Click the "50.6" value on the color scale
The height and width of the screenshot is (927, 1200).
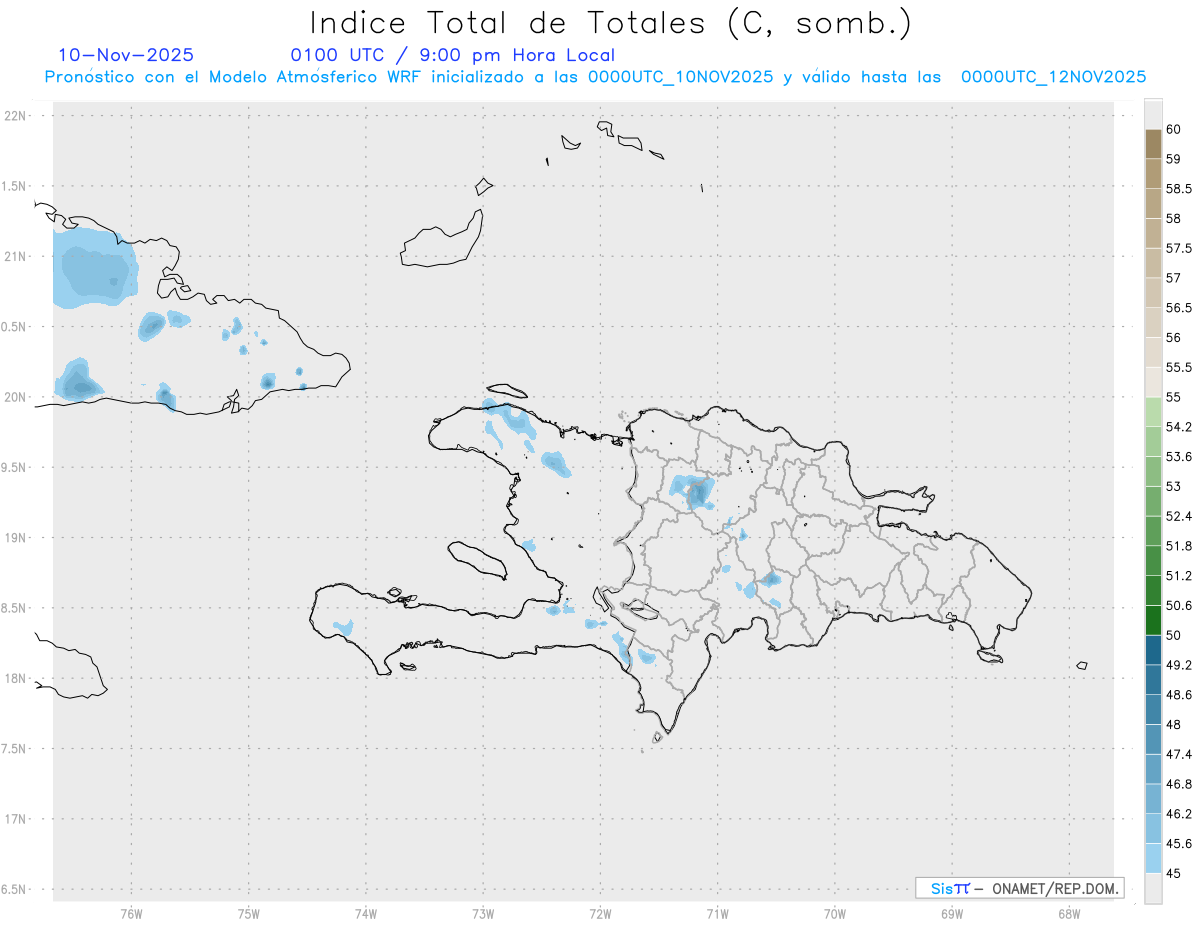1178,605
